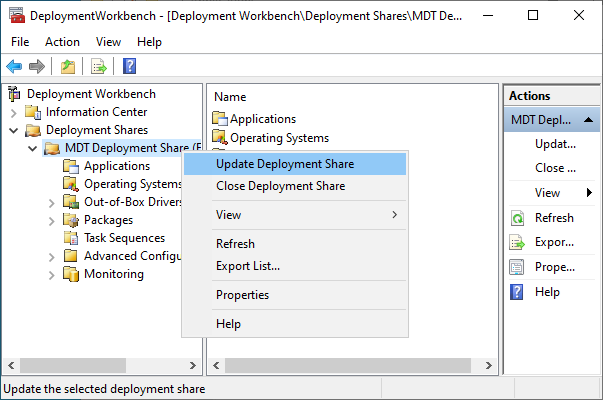Click the Information Center folder icon
Viewport: 603px width, 400px height.
pos(33,112)
